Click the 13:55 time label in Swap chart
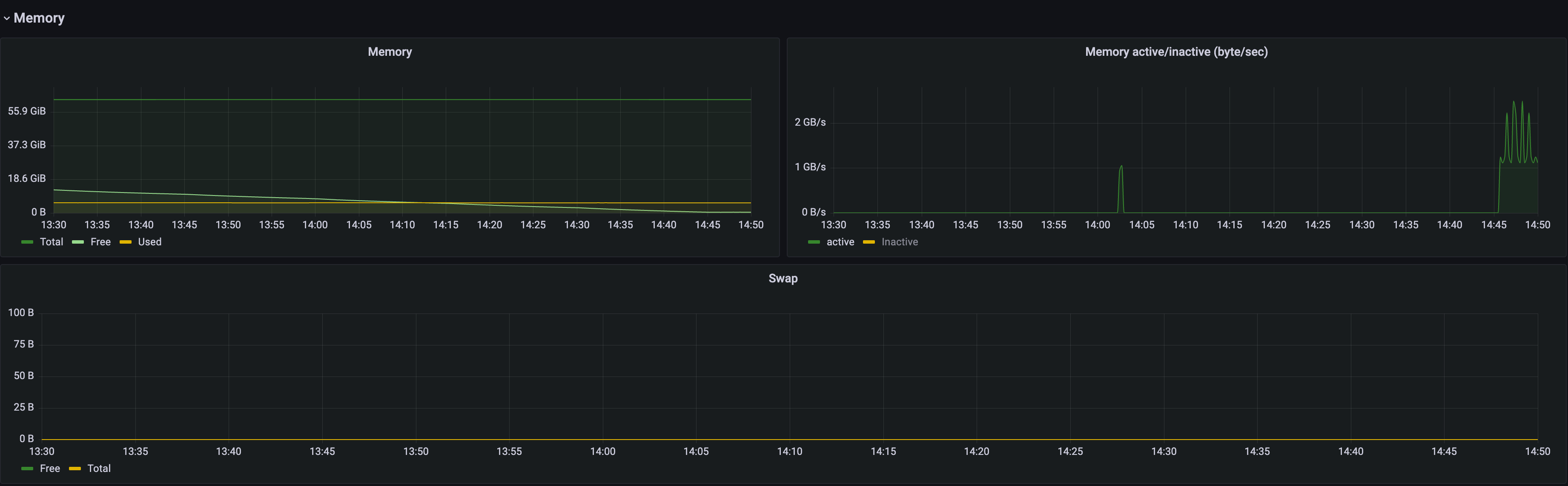 point(509,451)
